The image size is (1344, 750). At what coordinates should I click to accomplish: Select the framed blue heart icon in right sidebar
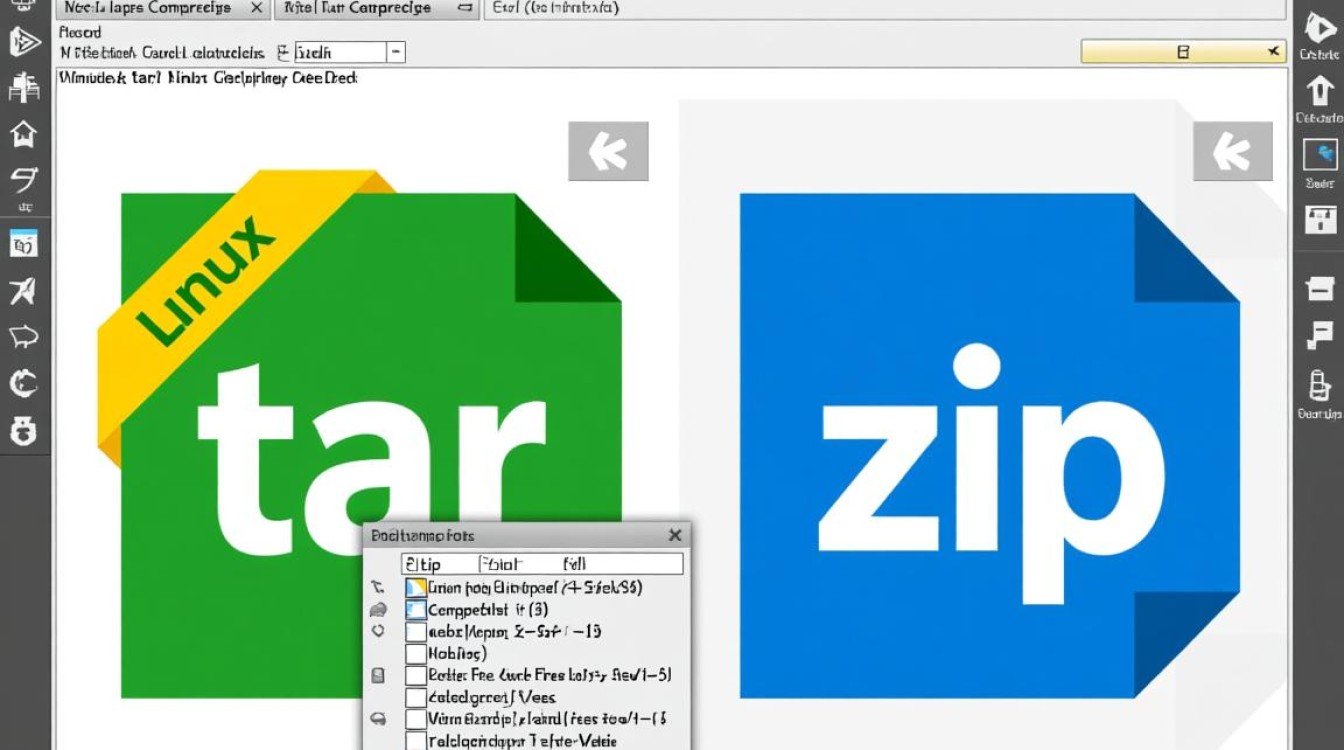[1319, 155]
